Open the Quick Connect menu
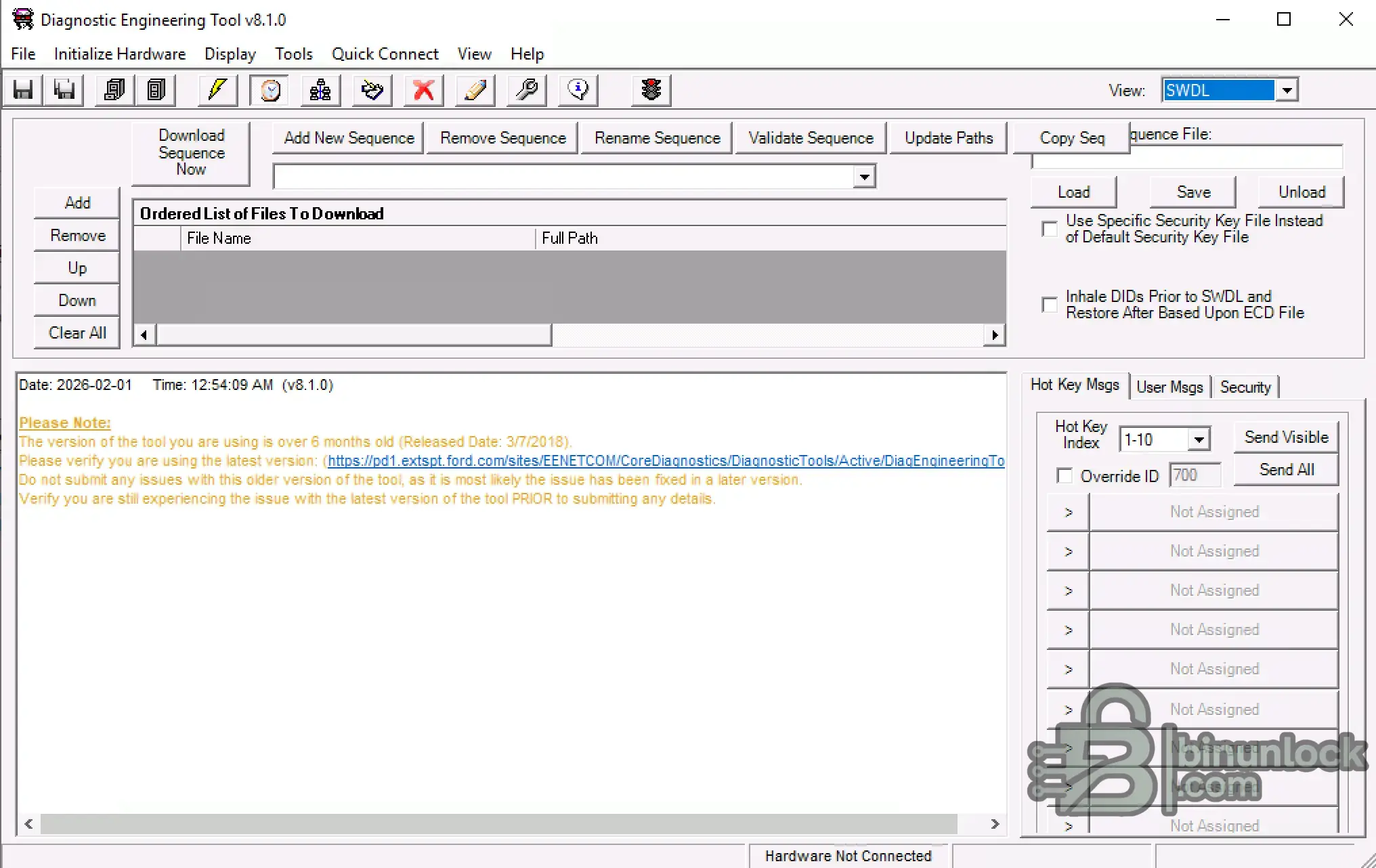The width and height of the screenshot is (1376, 868). [385, 54]
